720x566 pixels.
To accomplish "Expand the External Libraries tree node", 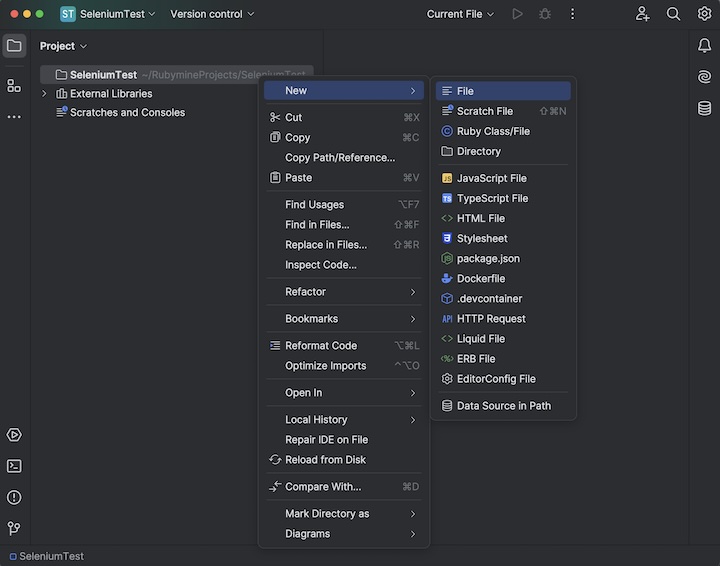I will [x=44, y=94].
